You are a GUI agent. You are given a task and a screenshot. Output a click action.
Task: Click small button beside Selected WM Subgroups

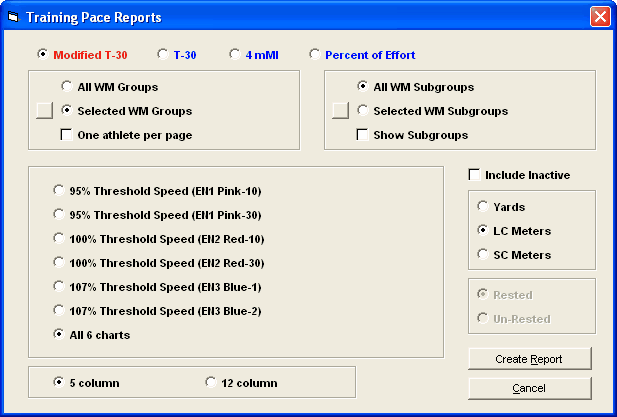tap(340, 111)
